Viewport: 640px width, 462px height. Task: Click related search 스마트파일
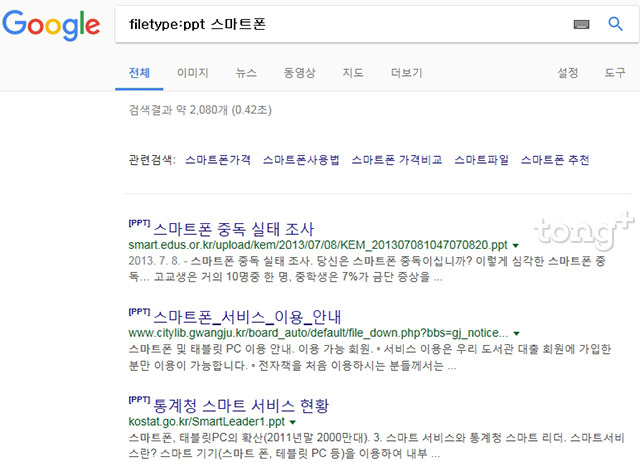(482, 160)
